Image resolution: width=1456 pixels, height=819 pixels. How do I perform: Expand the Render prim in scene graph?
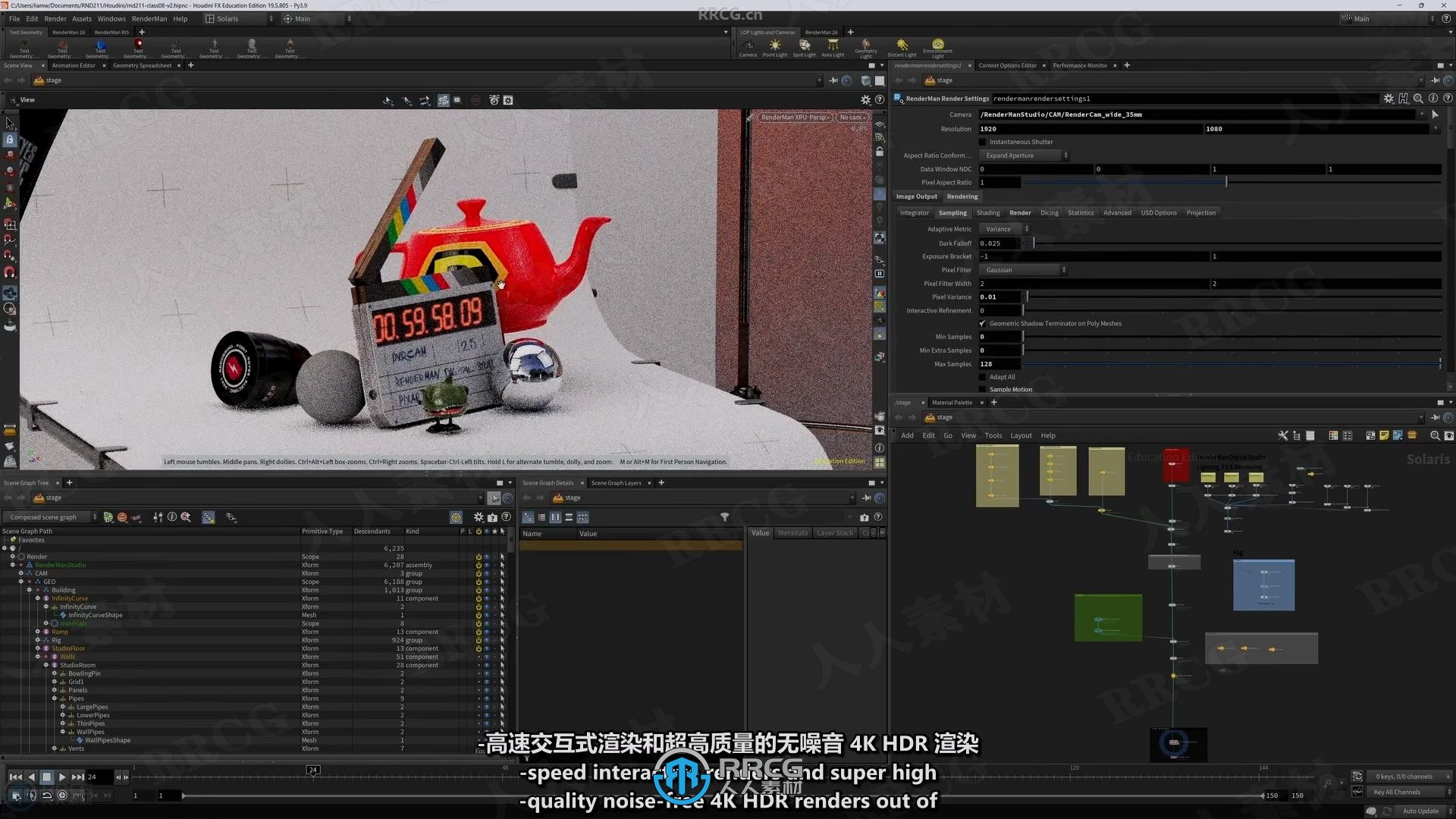(13, 557)
